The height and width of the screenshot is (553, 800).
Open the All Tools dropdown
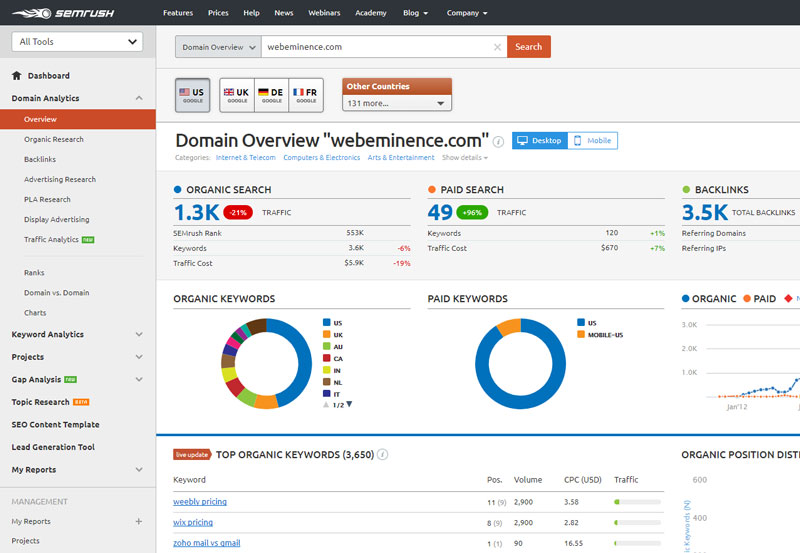pos(77,41)
